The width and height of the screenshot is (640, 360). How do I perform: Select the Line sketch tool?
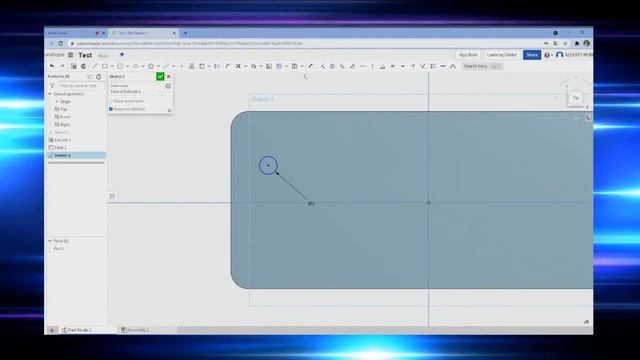click(x=95, y=66)
